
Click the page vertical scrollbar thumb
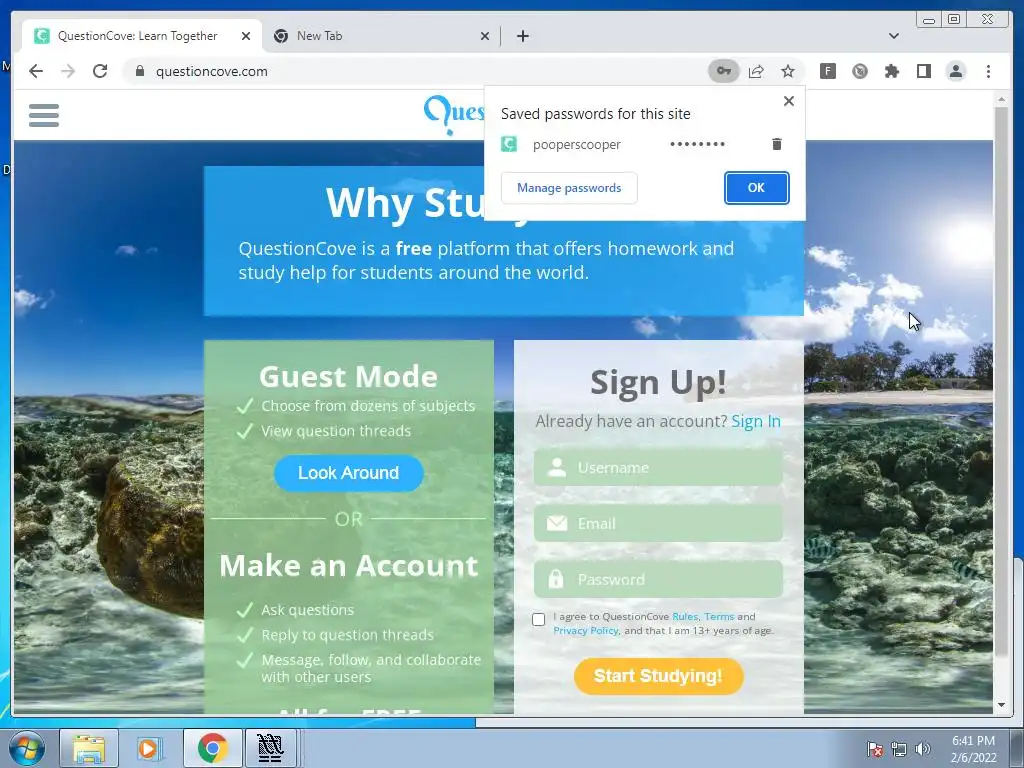tap(1000, 382)
